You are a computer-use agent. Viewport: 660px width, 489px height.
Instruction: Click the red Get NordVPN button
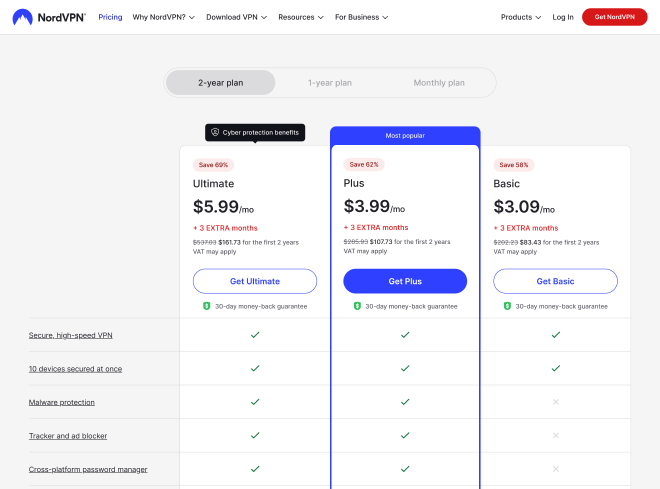pyautogui.click(x=615, y=17)
